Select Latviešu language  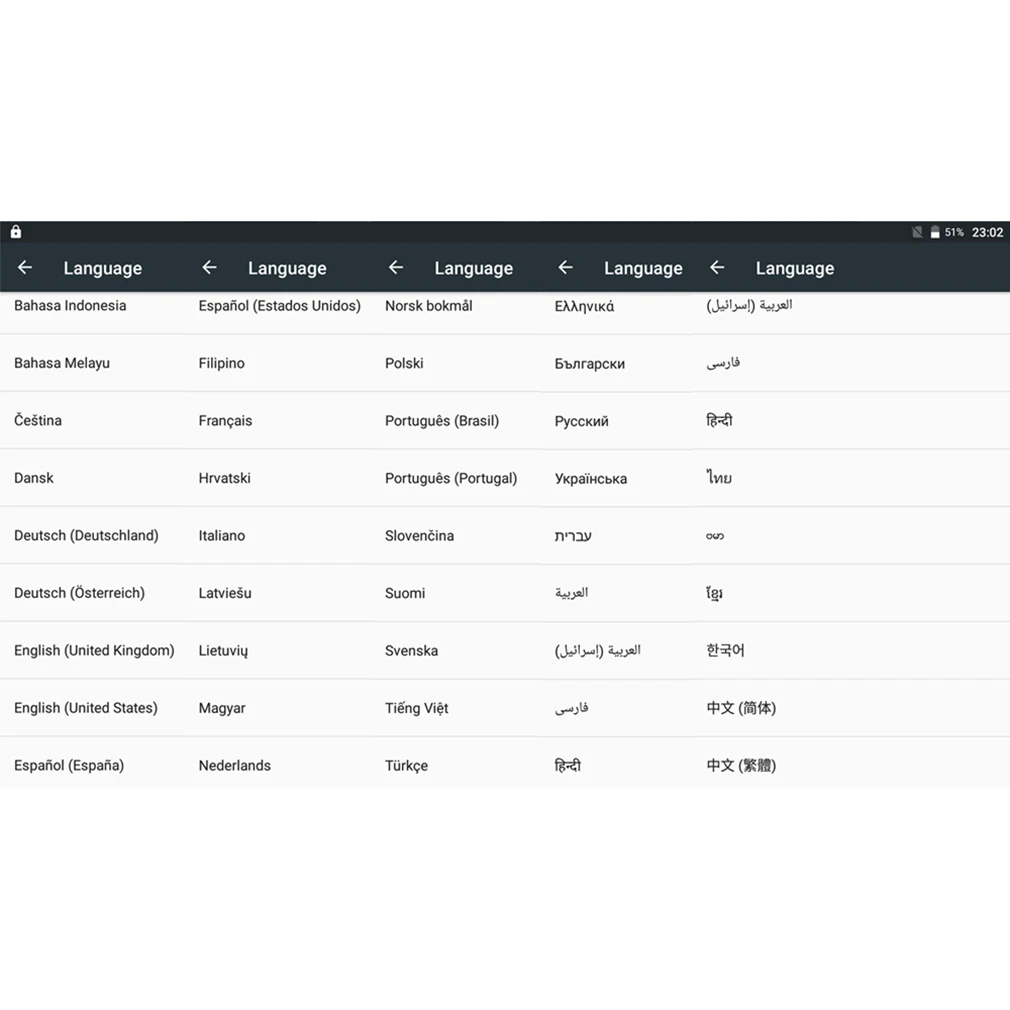[x=225, y=593]
